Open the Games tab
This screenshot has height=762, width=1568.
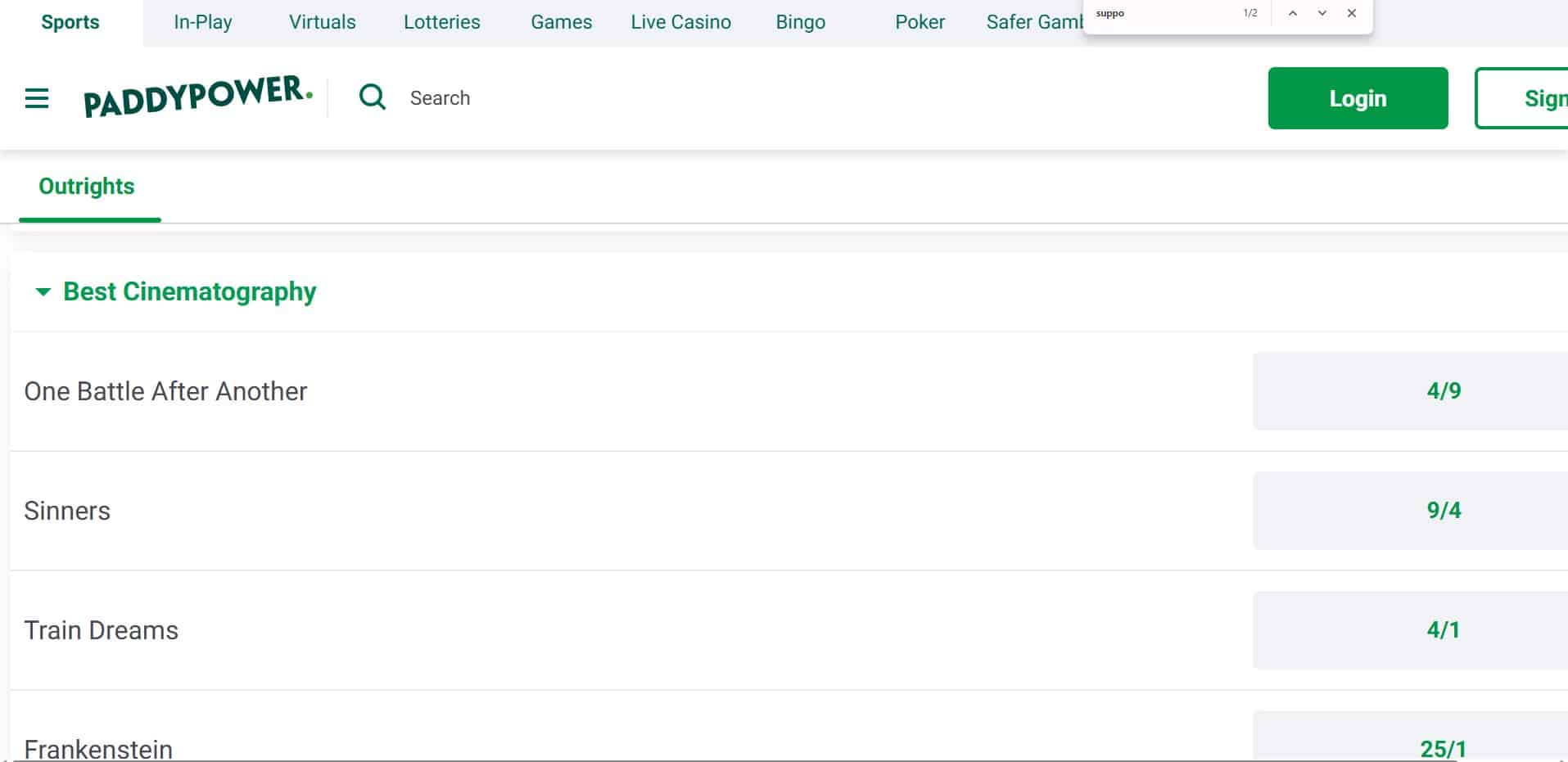tap(561, 22)
